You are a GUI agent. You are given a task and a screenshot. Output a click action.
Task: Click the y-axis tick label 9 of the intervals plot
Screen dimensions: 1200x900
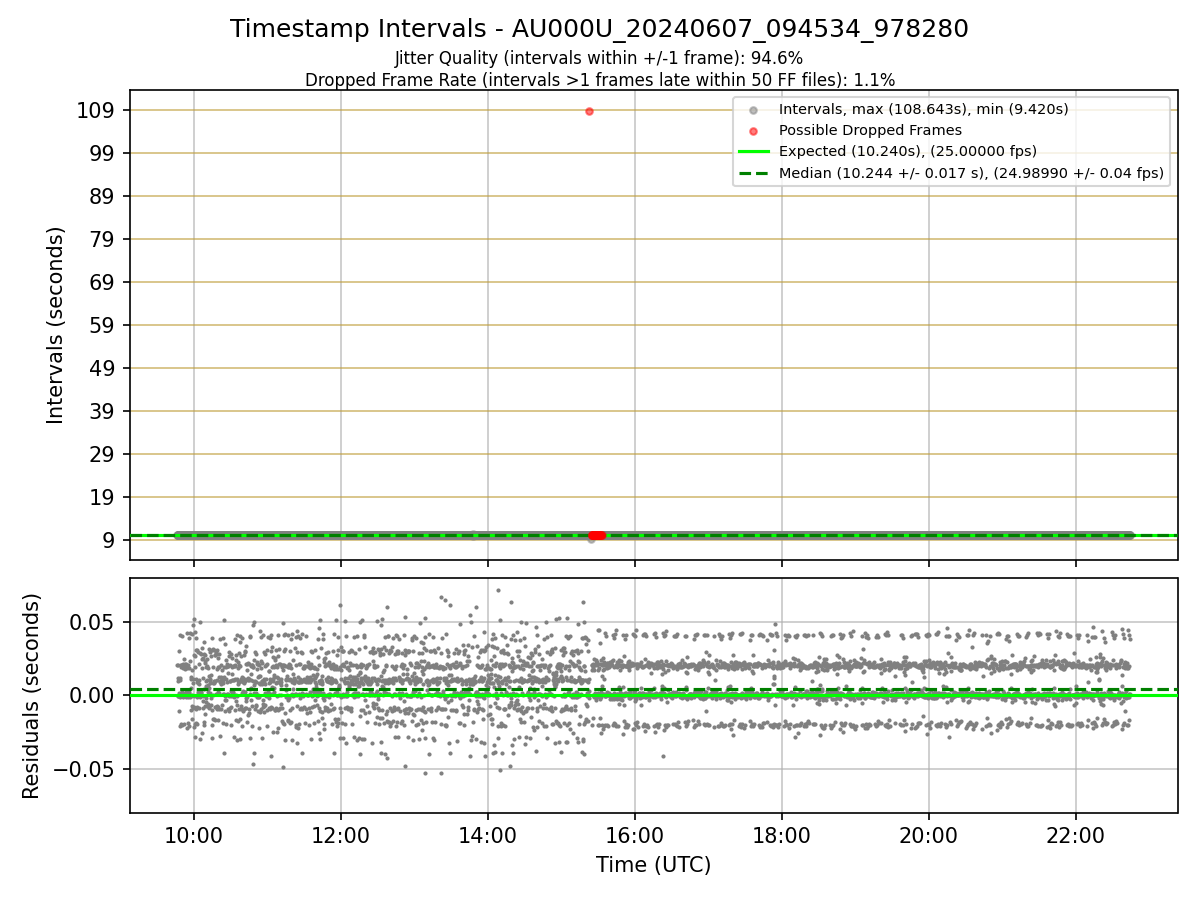coord(110,540)
